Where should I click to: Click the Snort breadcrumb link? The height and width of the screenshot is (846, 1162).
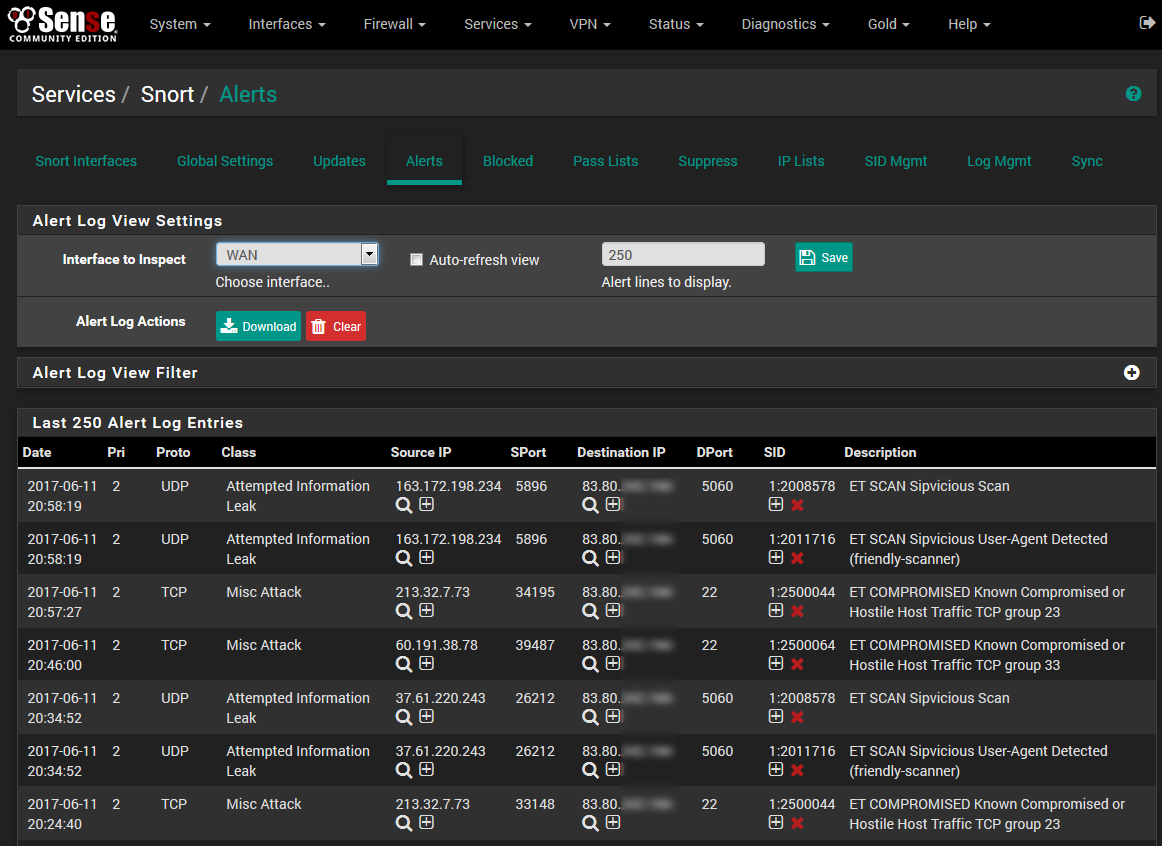pyautogui.click(x=167, y=94)
